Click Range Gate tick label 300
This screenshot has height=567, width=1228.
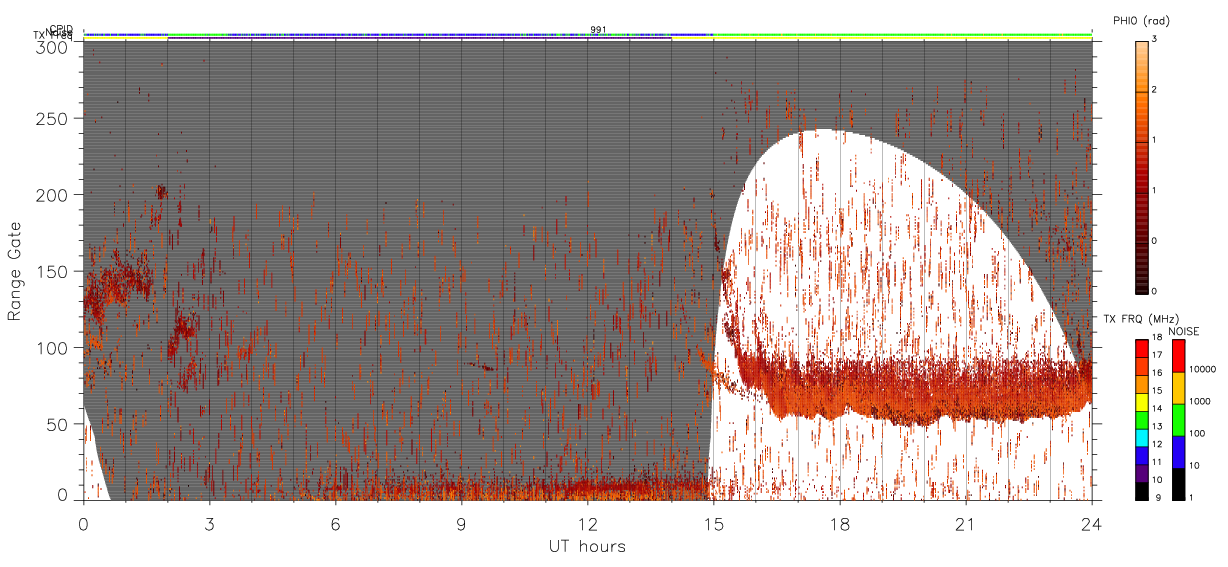(52, 47)
